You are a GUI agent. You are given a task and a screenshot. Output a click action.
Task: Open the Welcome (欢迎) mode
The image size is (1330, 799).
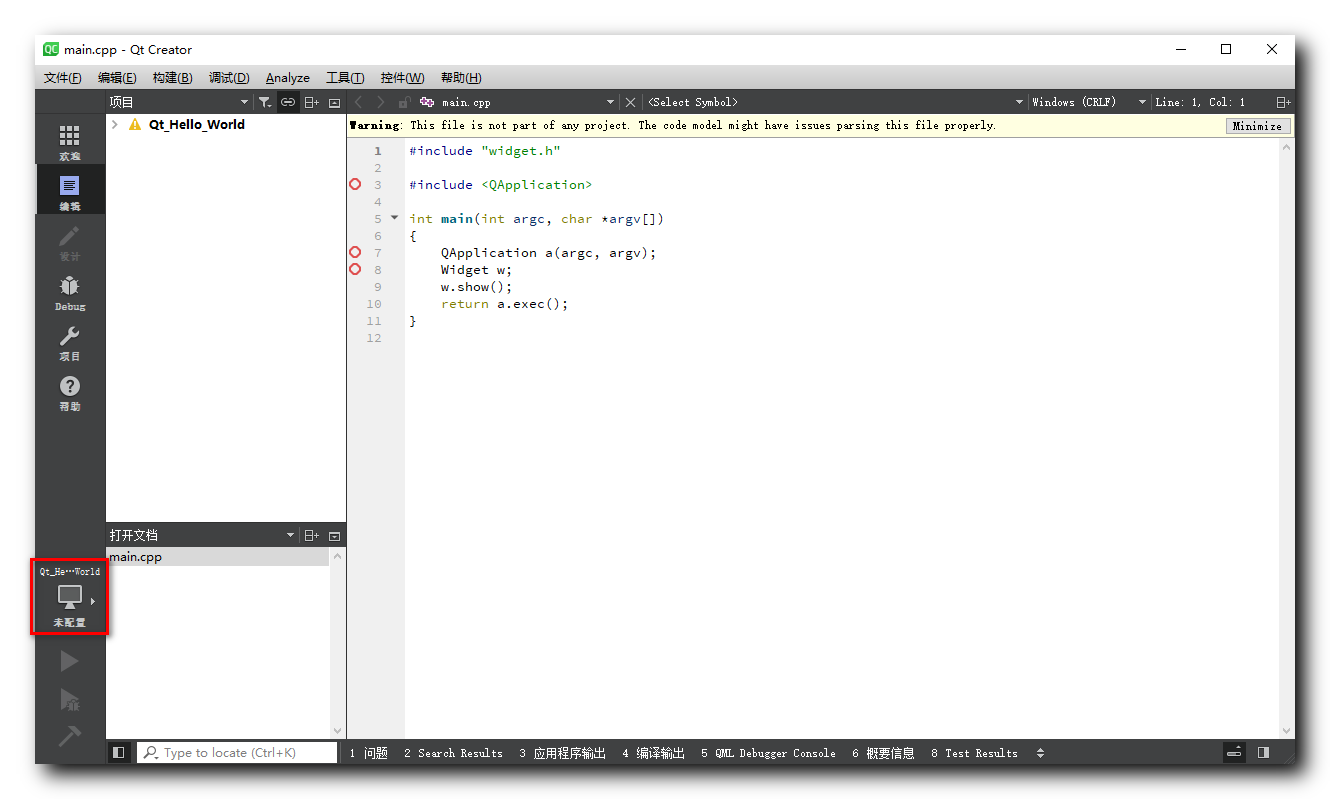(x=69, y=142)
